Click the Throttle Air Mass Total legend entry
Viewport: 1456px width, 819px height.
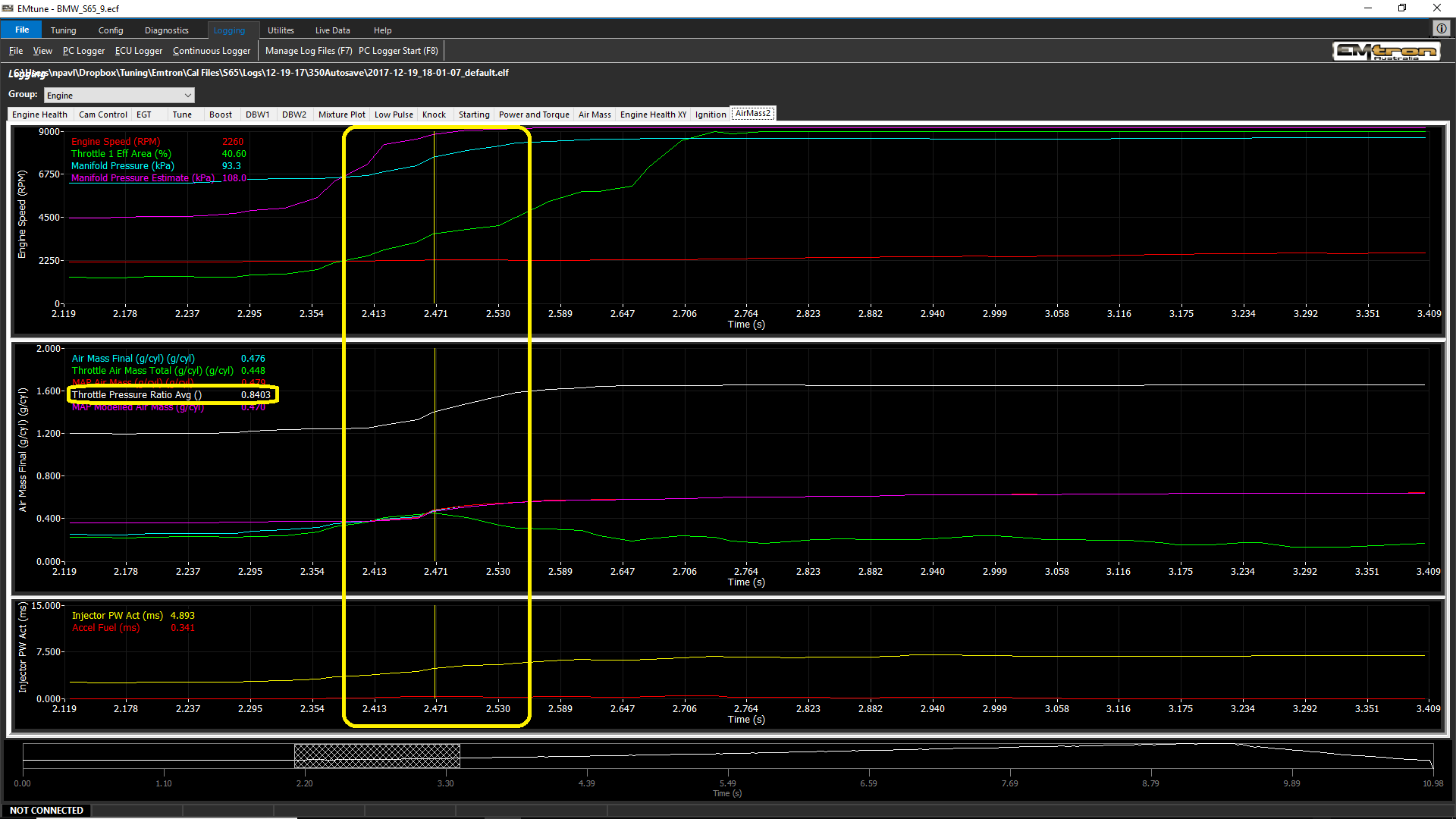[152, 371]
